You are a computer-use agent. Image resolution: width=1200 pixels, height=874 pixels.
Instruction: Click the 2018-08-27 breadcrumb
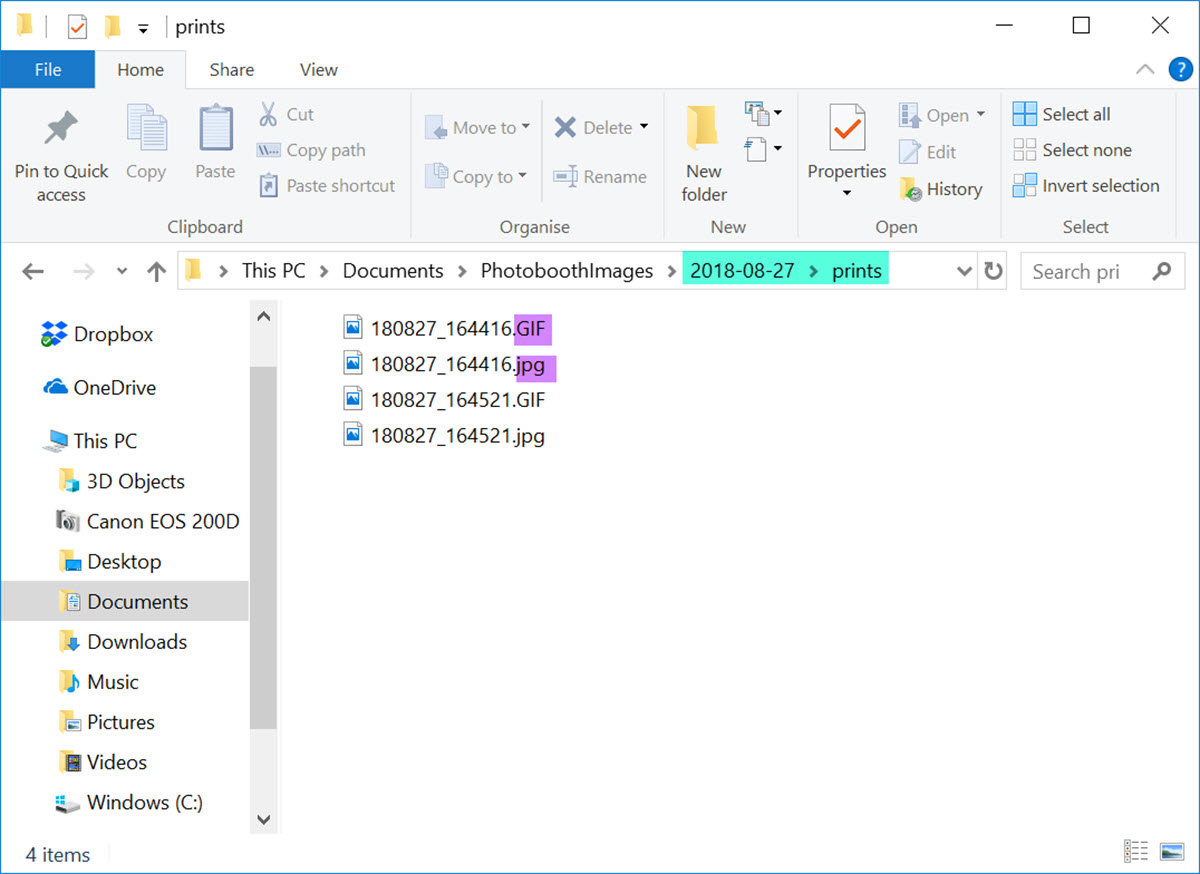pyautogui.click(x=742, y=271)
